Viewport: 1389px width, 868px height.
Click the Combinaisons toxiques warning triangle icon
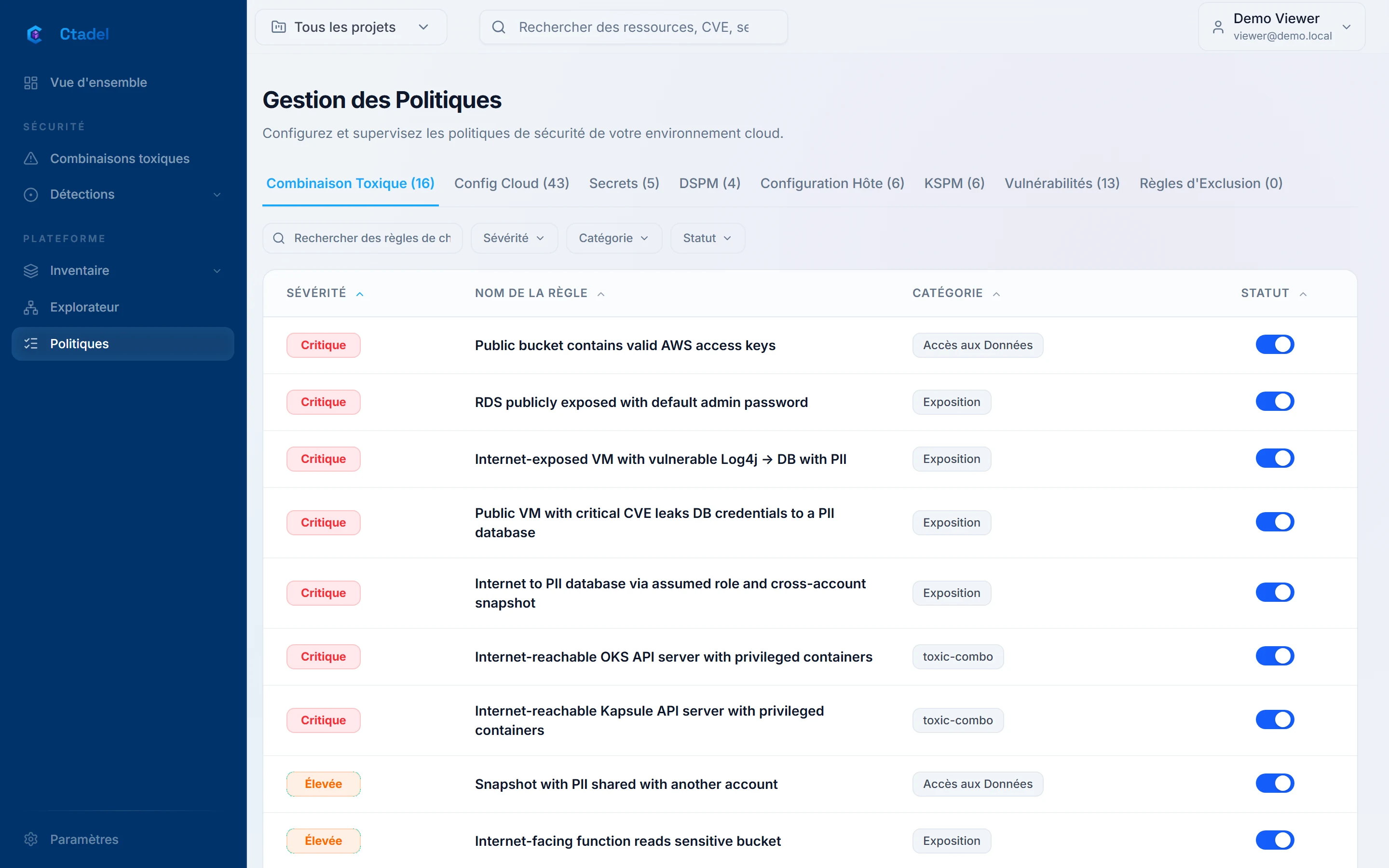point(31,159)
